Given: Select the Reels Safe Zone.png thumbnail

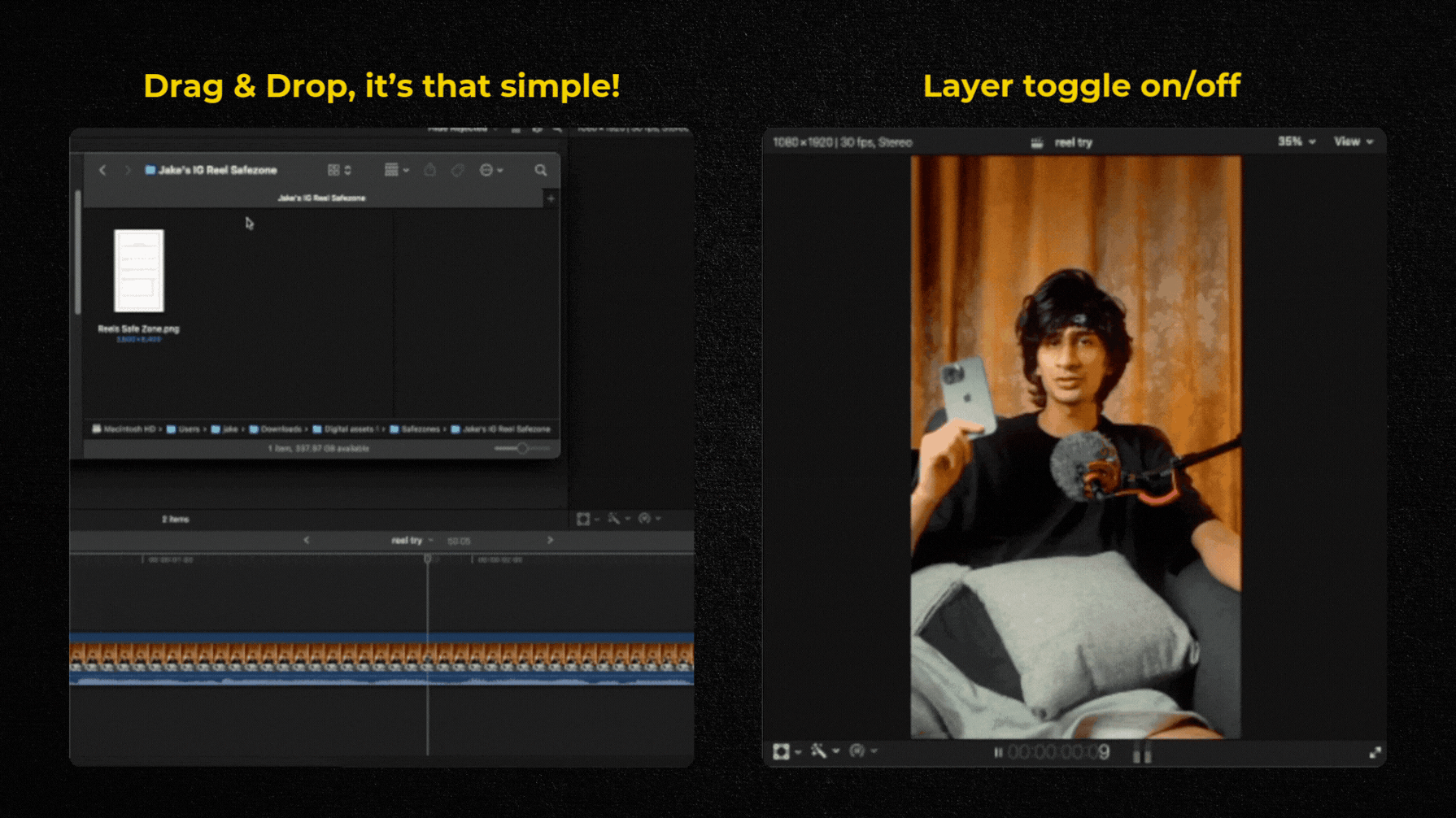Looking at the screenshot, I should point(139,271).
